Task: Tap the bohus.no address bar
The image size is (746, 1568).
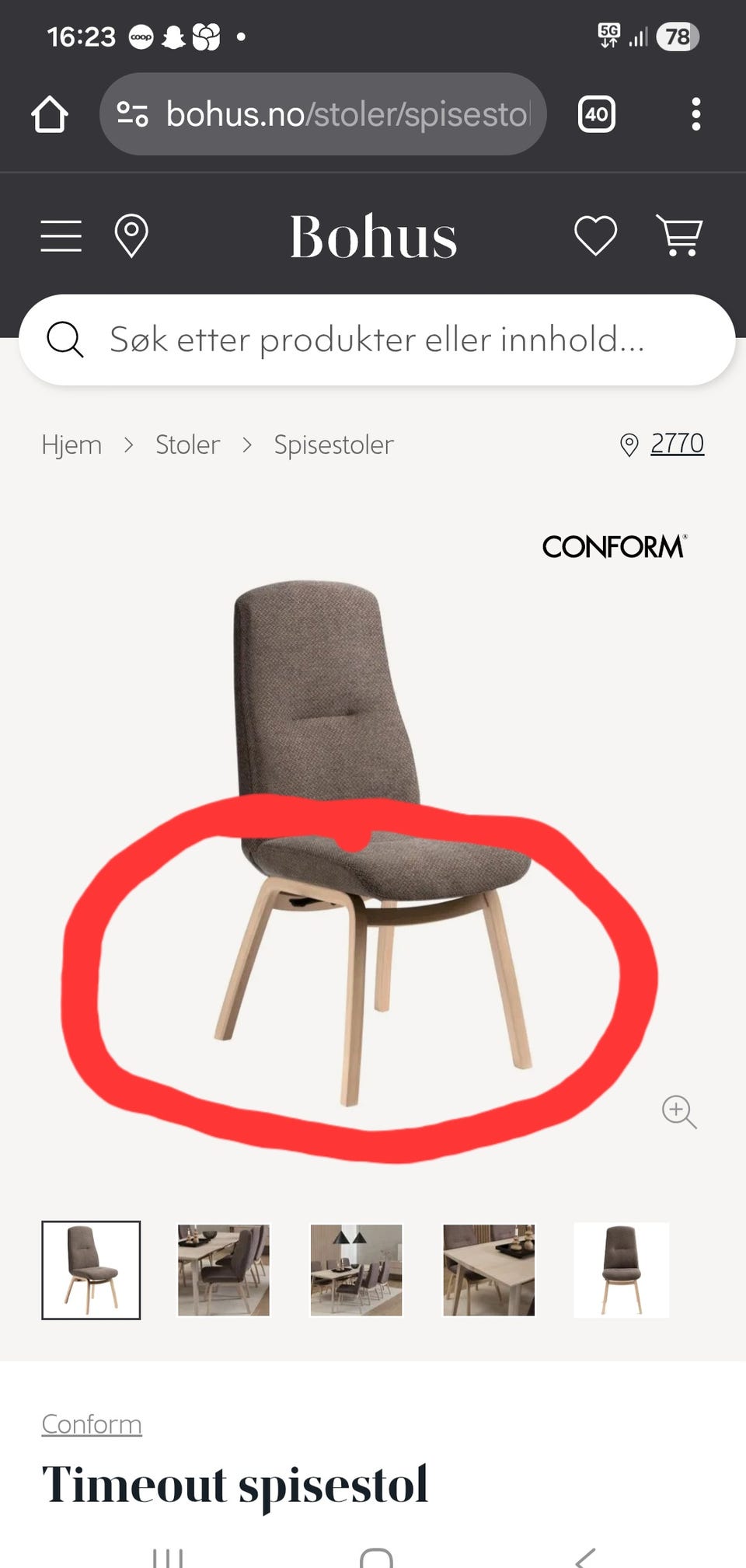Action: click(323, 114)
